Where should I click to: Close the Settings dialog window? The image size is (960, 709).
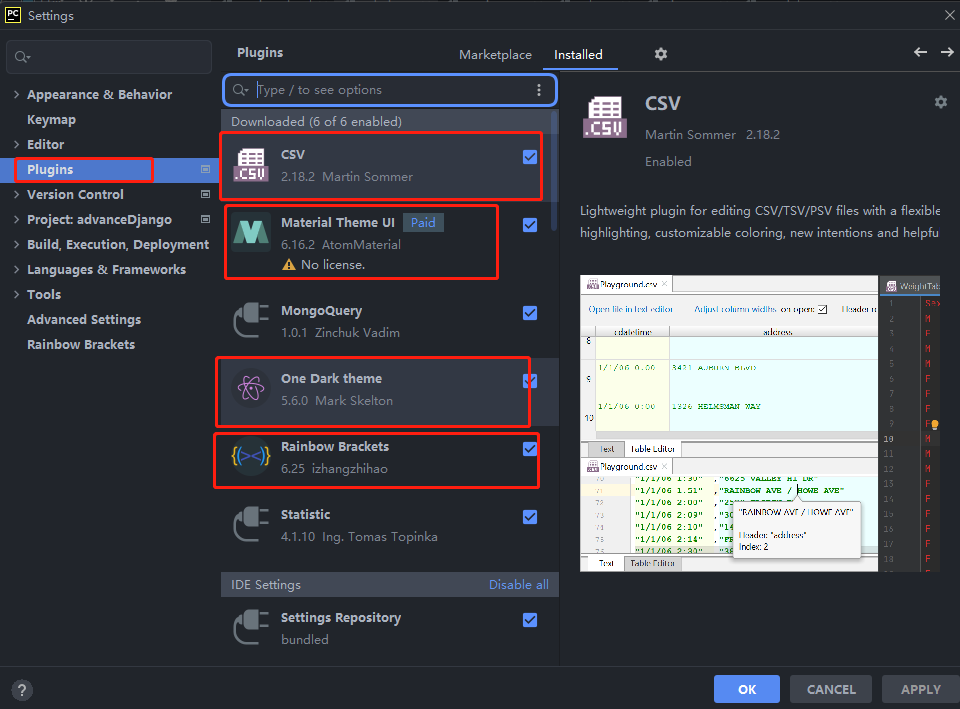tap(949, 15)
